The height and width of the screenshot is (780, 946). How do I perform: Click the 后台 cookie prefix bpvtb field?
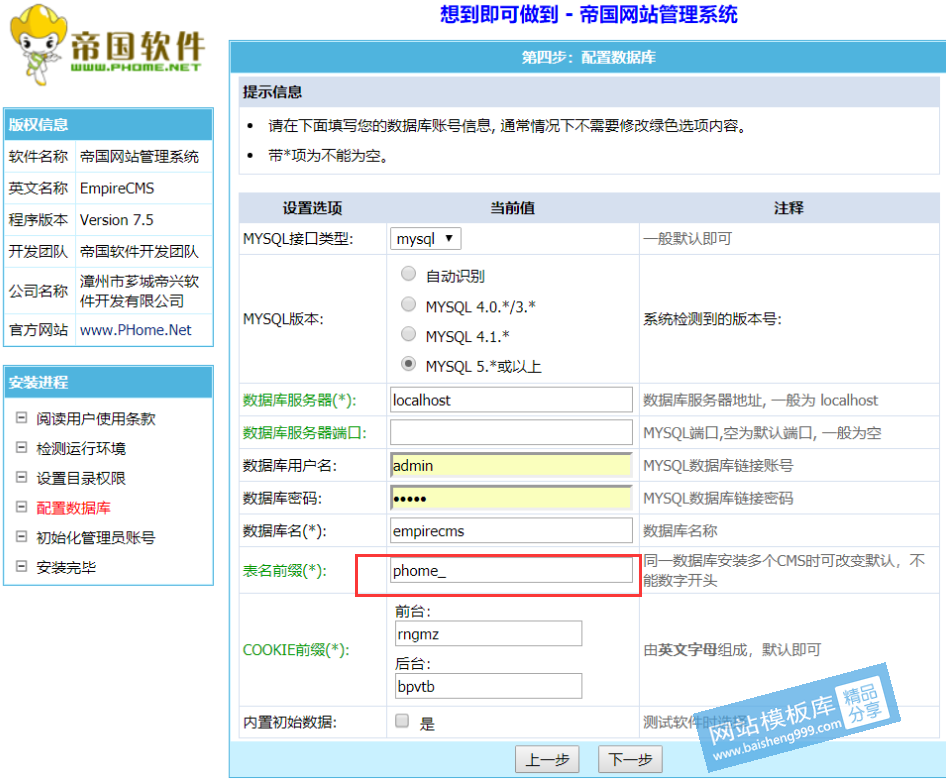point(488,686)
